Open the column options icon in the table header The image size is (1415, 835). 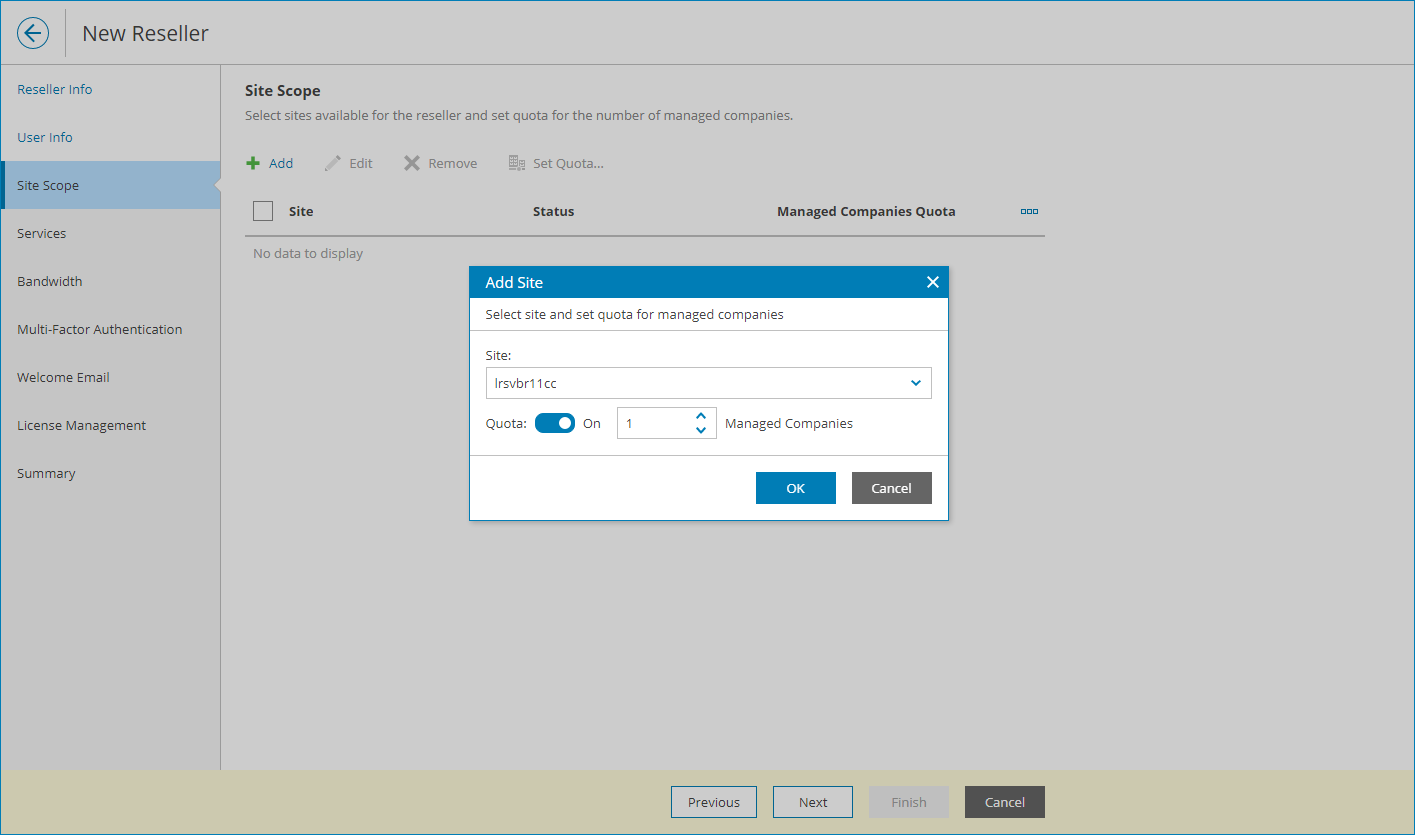coord(1029,211)
